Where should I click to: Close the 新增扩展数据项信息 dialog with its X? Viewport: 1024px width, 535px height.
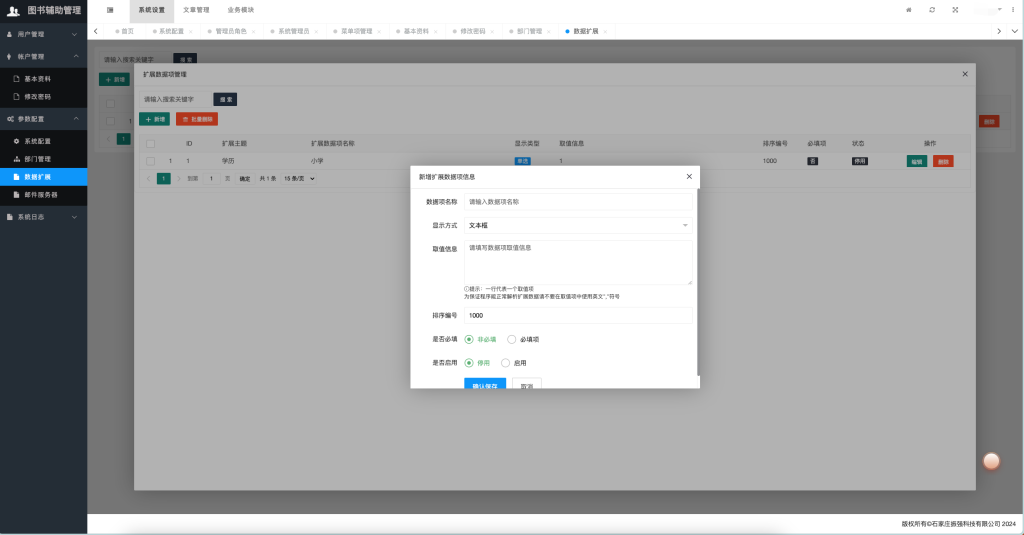click(x=688, y=176)
